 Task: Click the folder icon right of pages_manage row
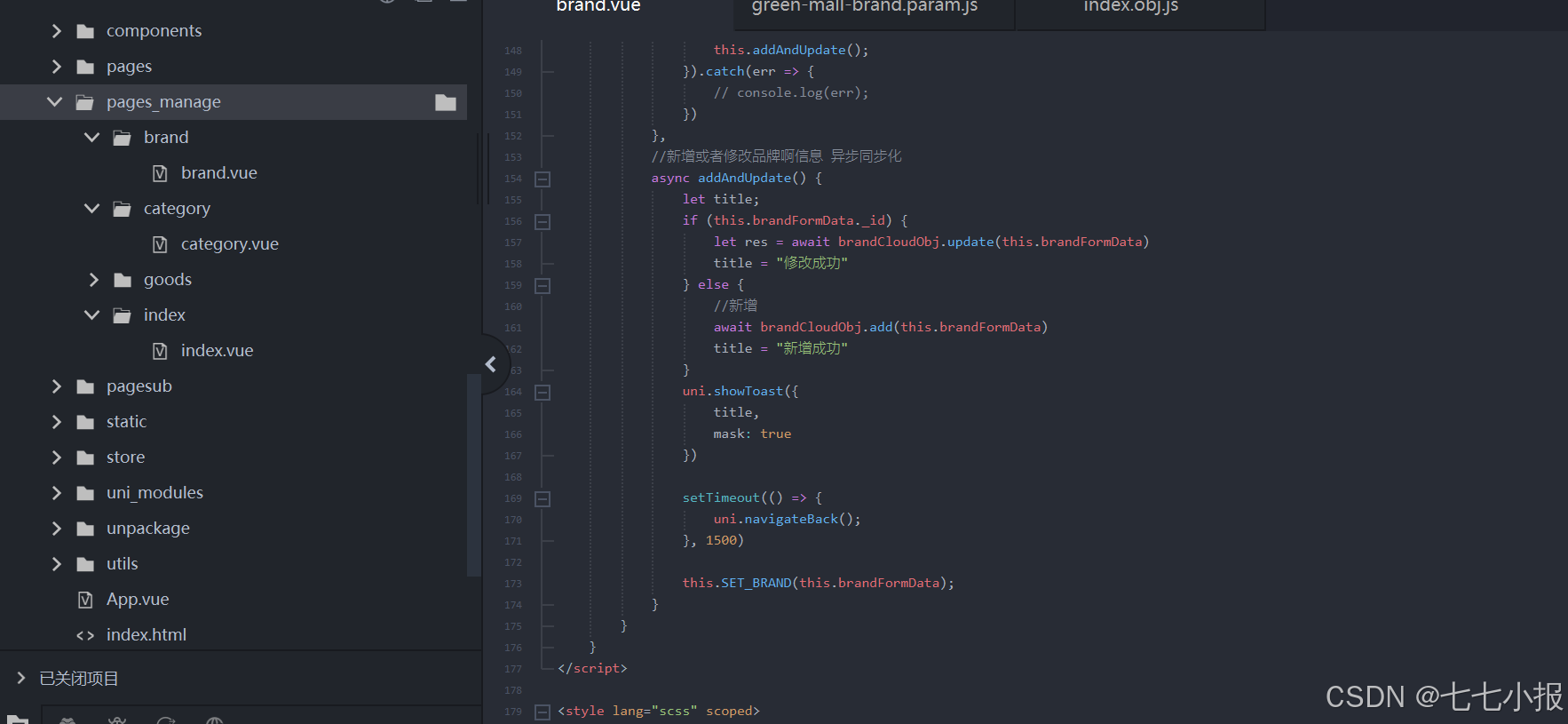tap(446, 102)
